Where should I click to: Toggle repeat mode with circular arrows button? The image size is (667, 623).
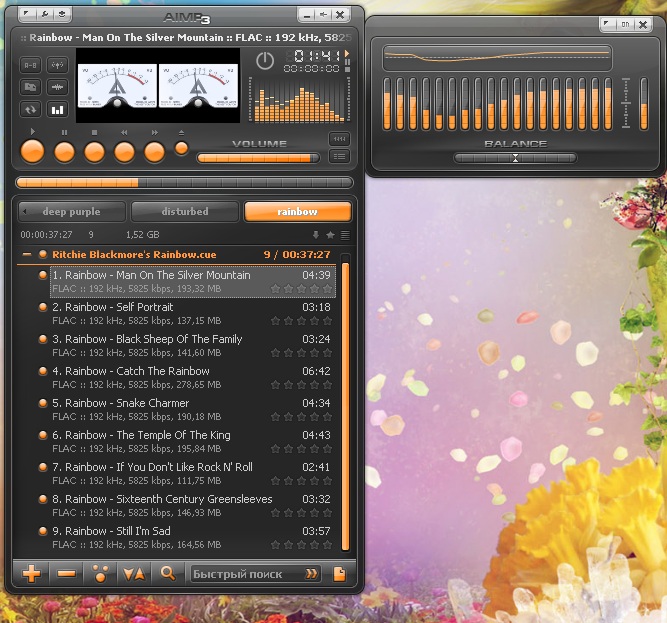click(30, 110)
